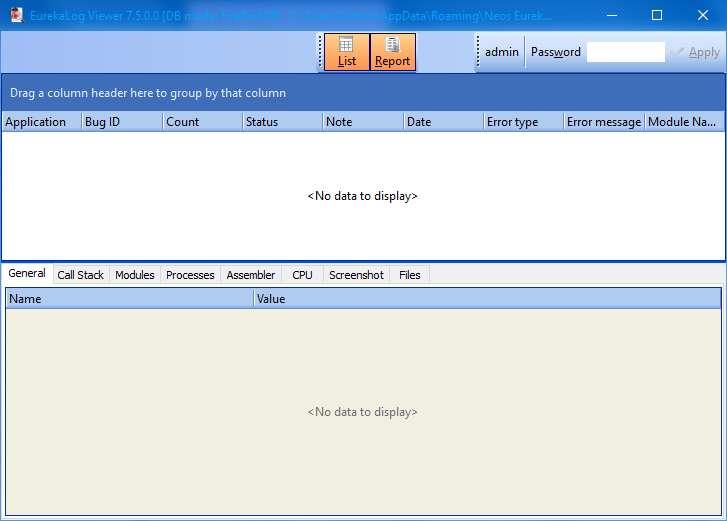Select the General tab
Image resolution: width=727 pixels, height=521 pixels.
[x=27, y=273]
